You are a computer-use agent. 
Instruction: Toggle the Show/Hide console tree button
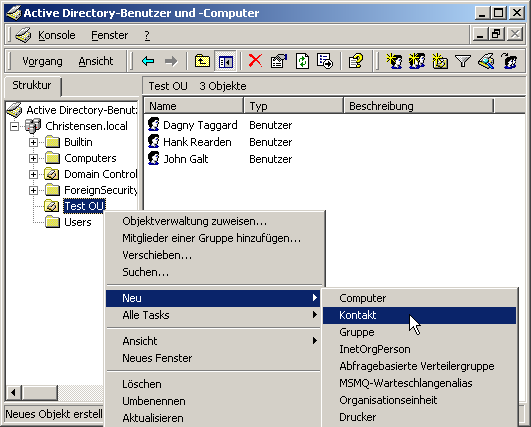pyautogui.click(x=226, y=61)
